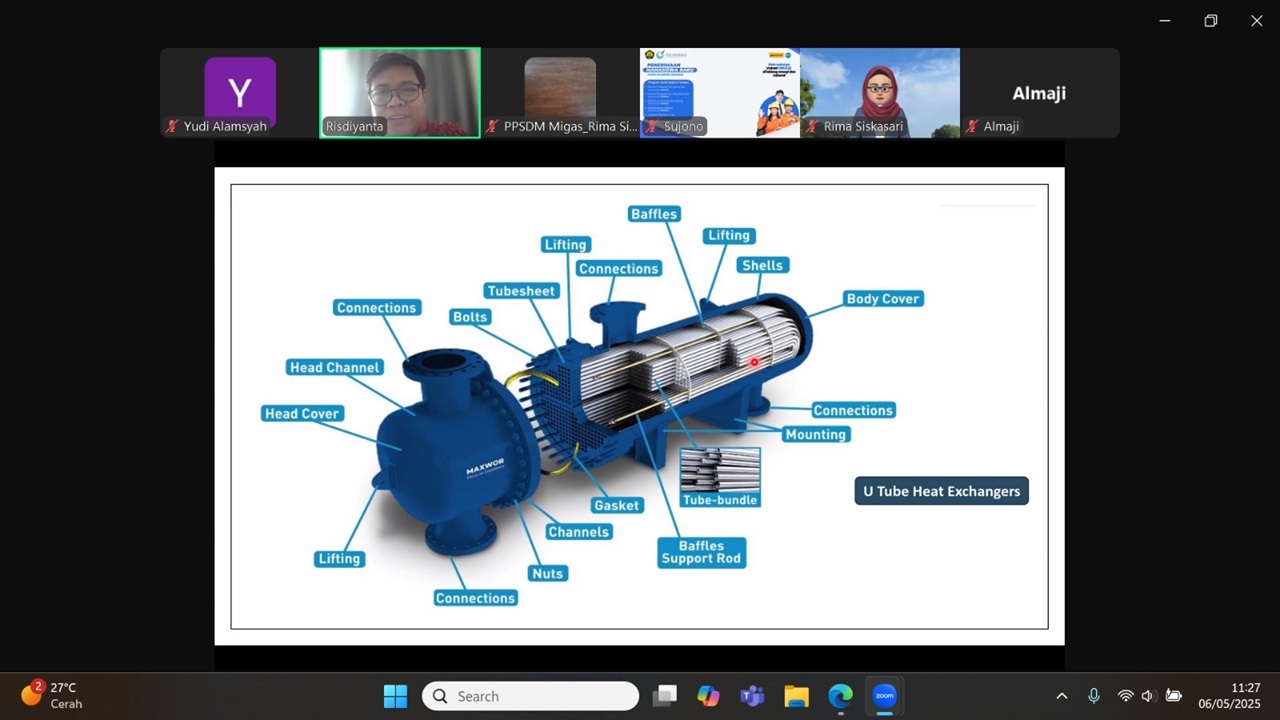Show hidden system tray icons
This screenshot has width=1280, height=720.
pos(1062,696)
